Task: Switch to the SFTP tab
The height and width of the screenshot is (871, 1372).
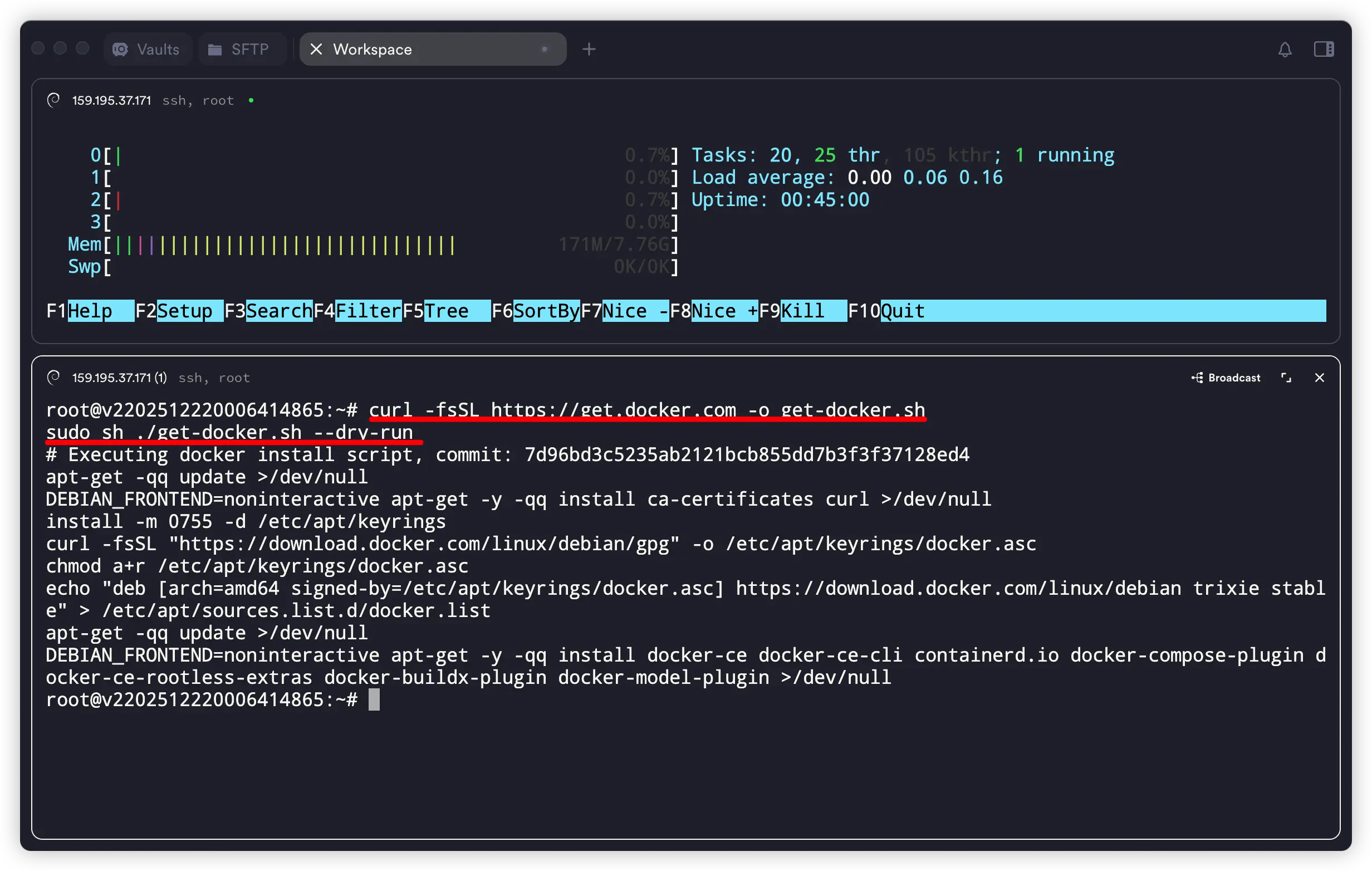Action: [x=242, y=49]
